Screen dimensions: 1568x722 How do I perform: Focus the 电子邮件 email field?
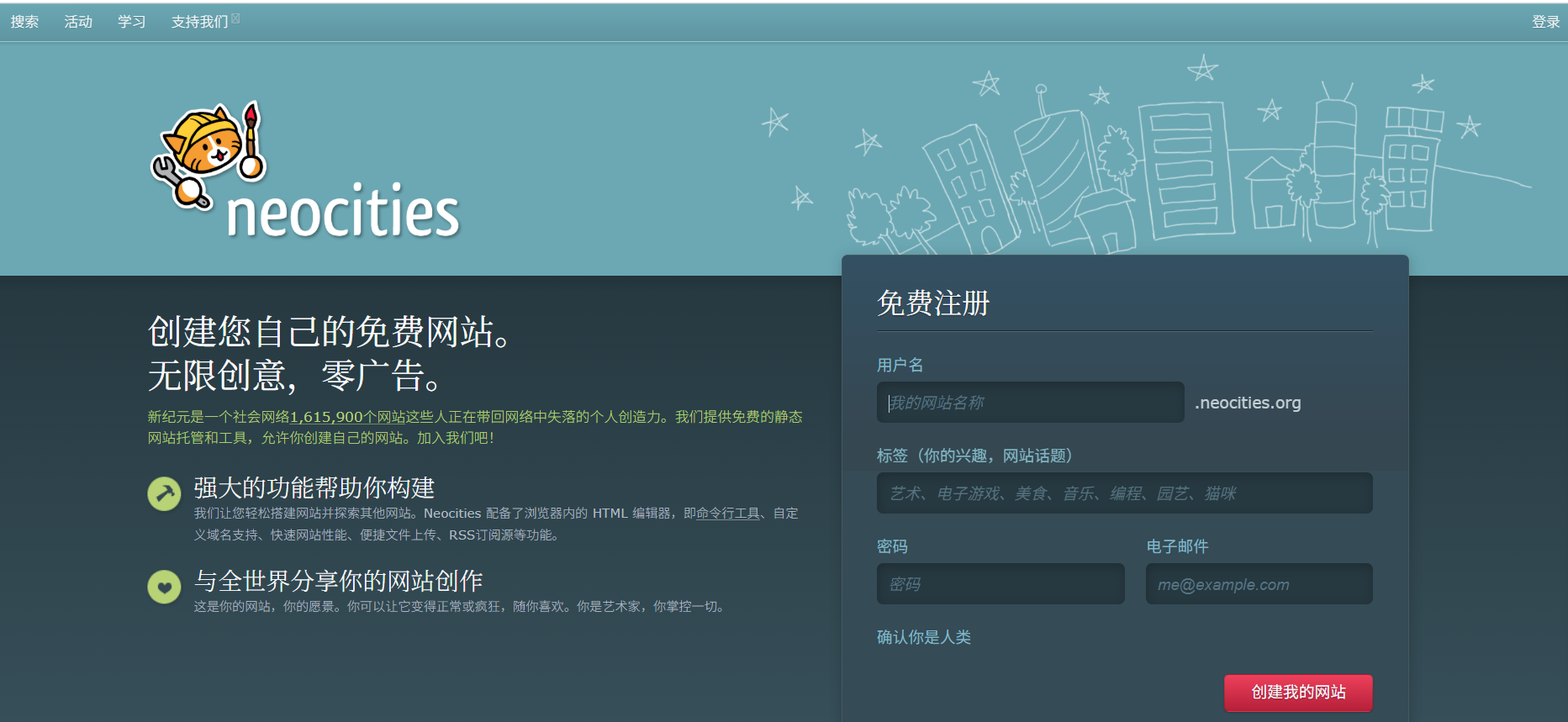click(x=1259, y=584)
